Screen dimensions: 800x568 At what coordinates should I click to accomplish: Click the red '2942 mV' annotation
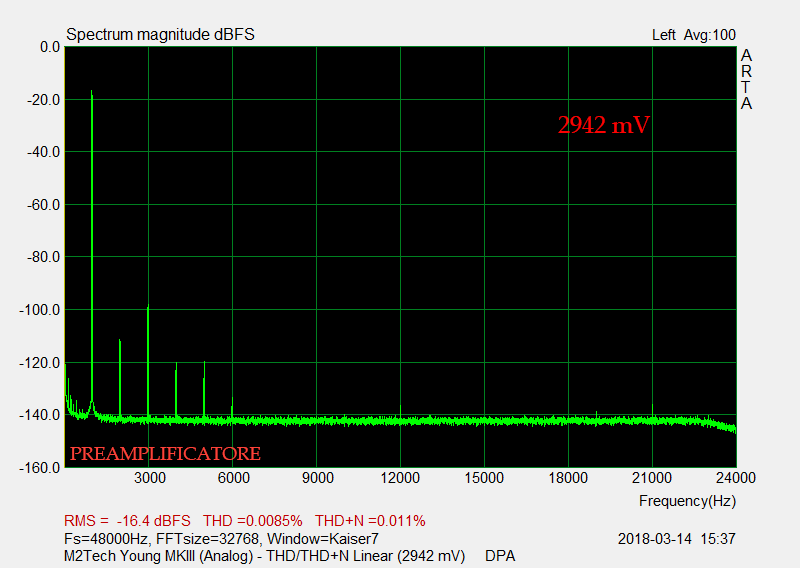(x=604, y=125)
